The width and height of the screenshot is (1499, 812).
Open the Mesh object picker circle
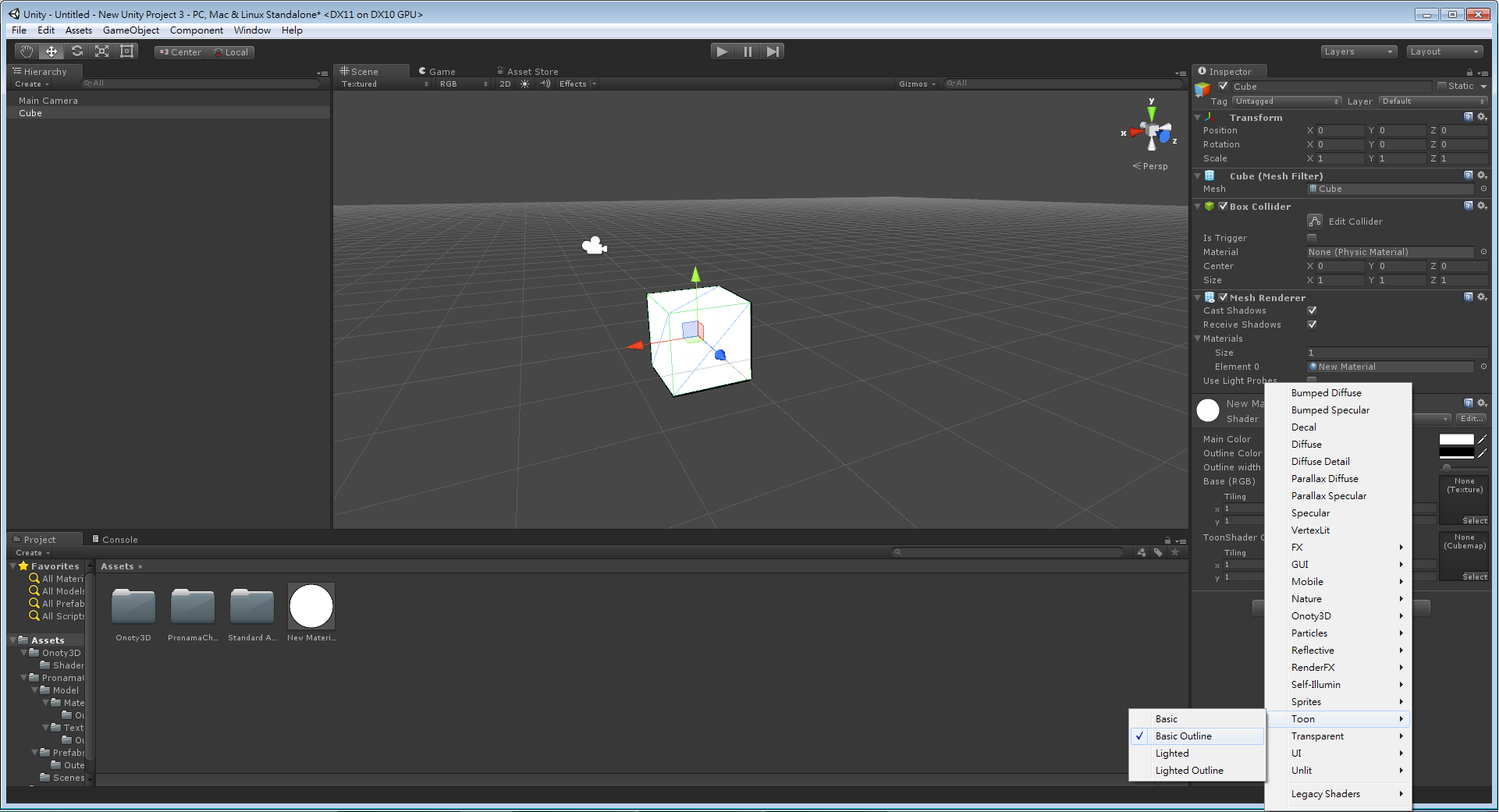(1483, 189)
